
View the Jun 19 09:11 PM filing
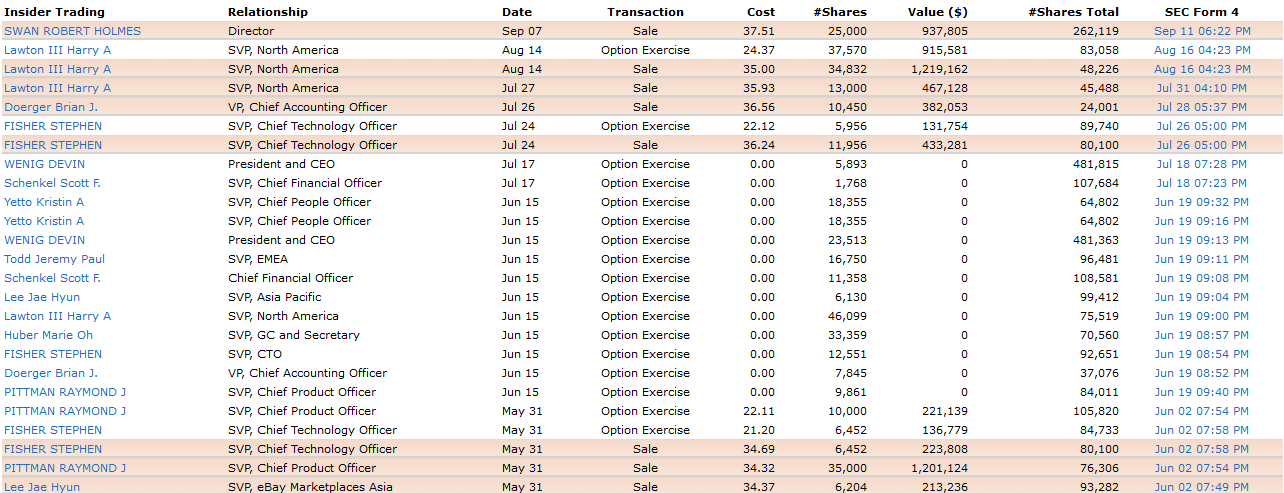coord(1201,259)
